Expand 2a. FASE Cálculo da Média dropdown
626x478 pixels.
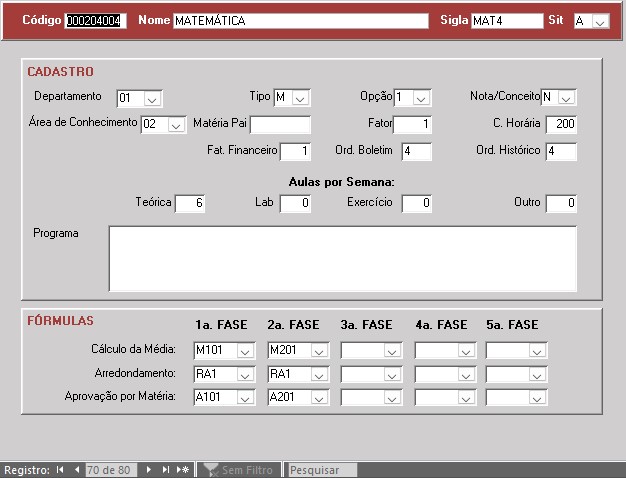point(319,351)
